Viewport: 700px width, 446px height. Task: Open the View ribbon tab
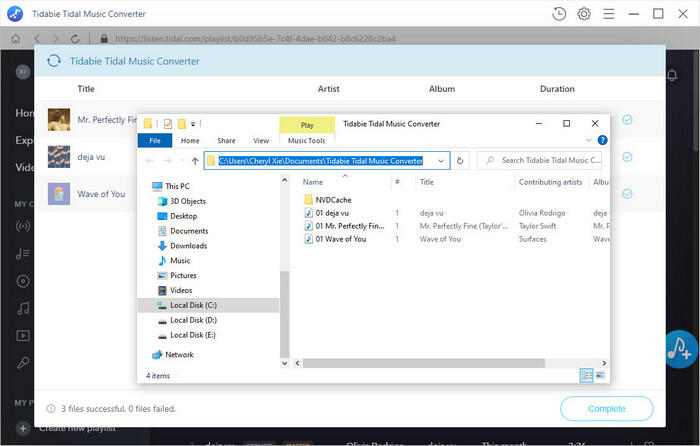coord(261,141)
